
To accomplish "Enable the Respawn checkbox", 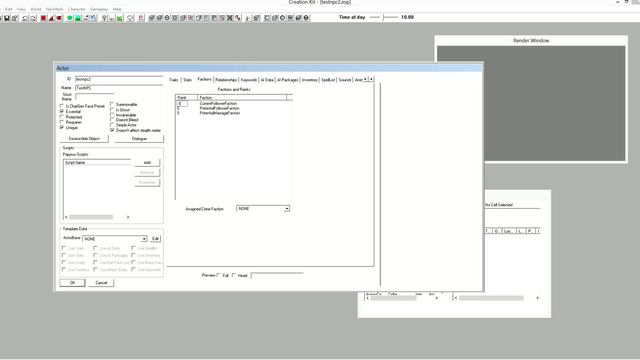I will 62,122.
